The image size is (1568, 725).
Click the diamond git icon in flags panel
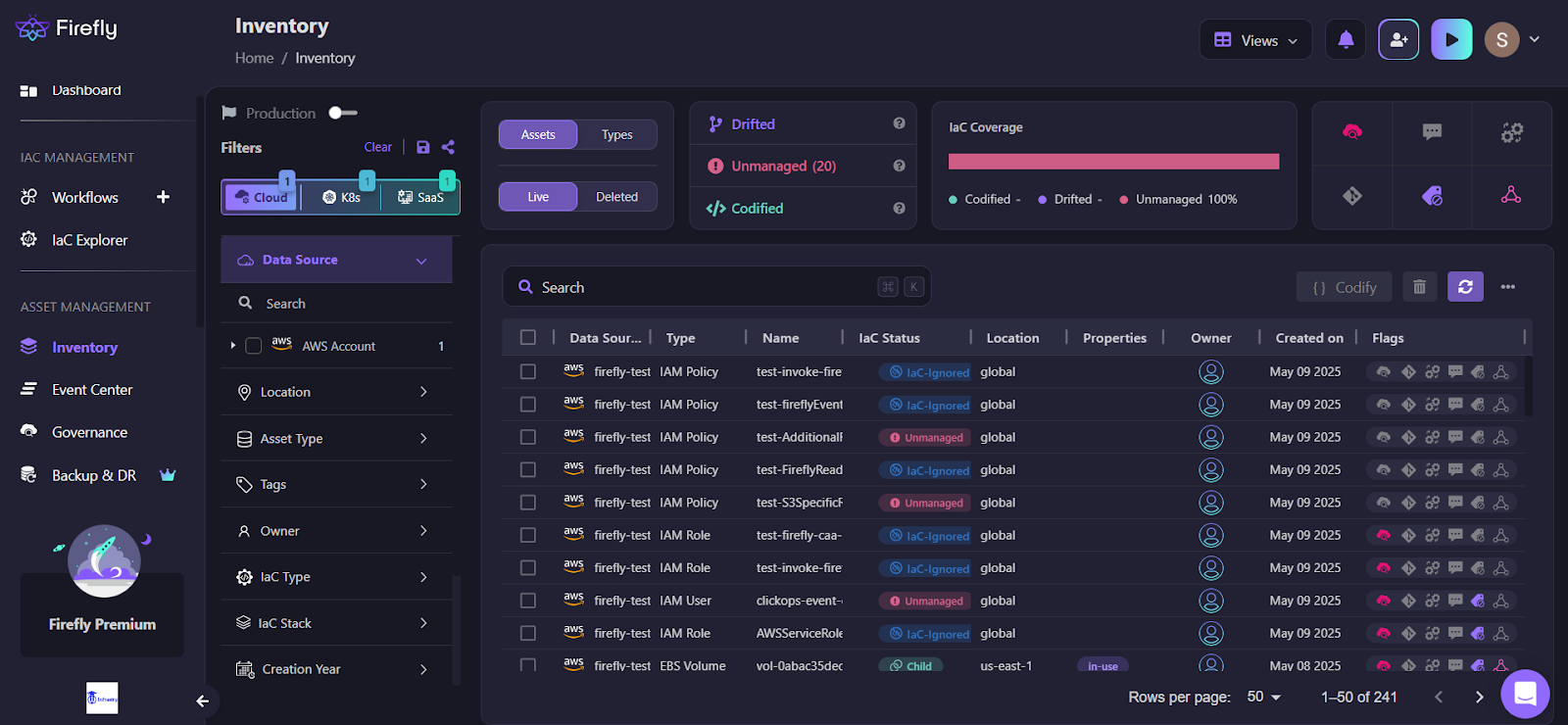pyautogui.click(x=1352, y=196)
